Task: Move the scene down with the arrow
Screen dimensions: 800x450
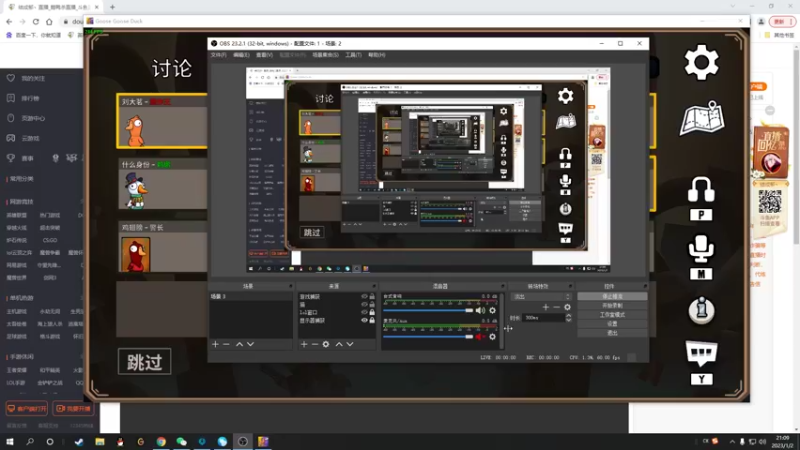Action: 251,344
